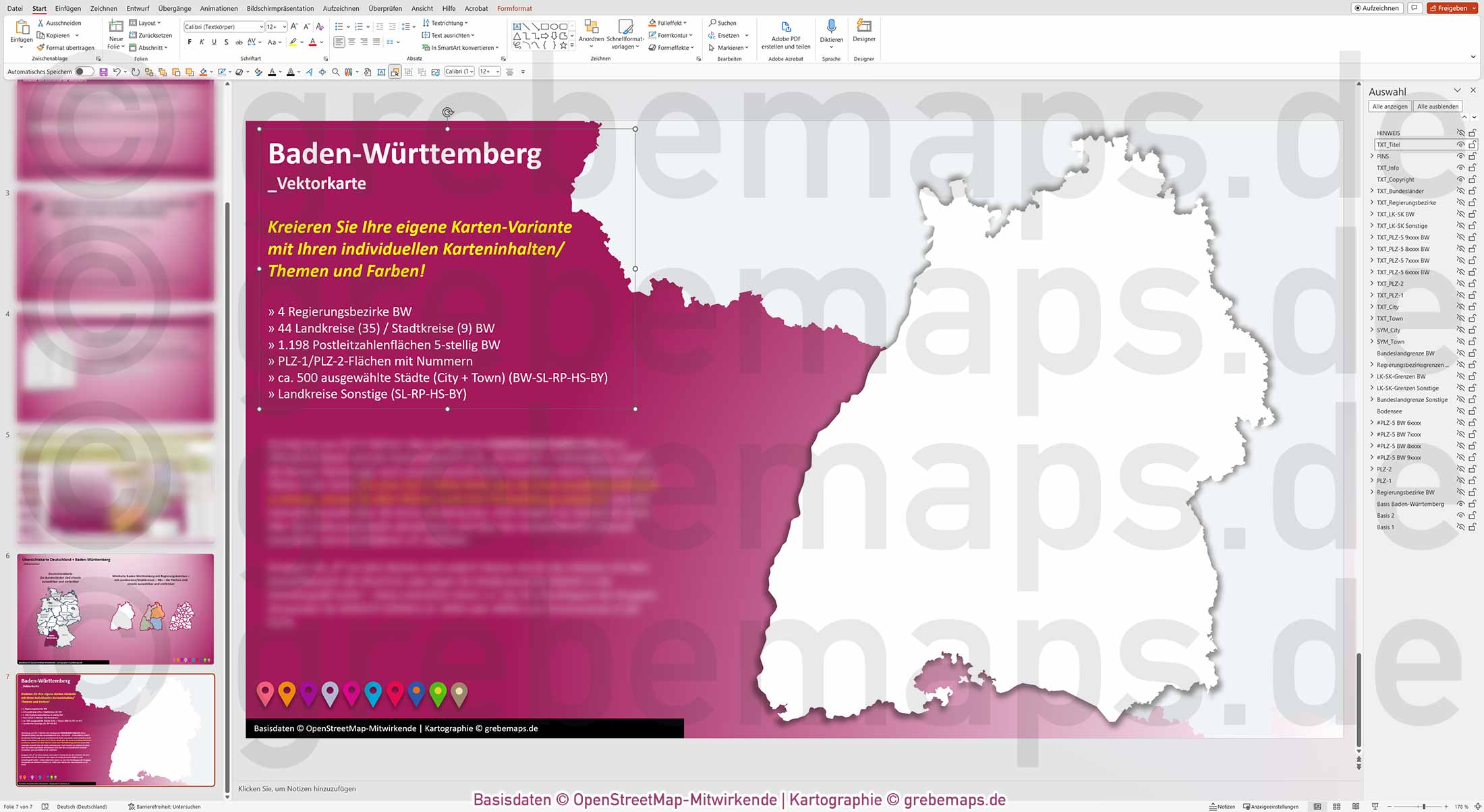Hide the TXT_Titel layer
Screen dimensions: 1484x812
(x=1460, y=144)
